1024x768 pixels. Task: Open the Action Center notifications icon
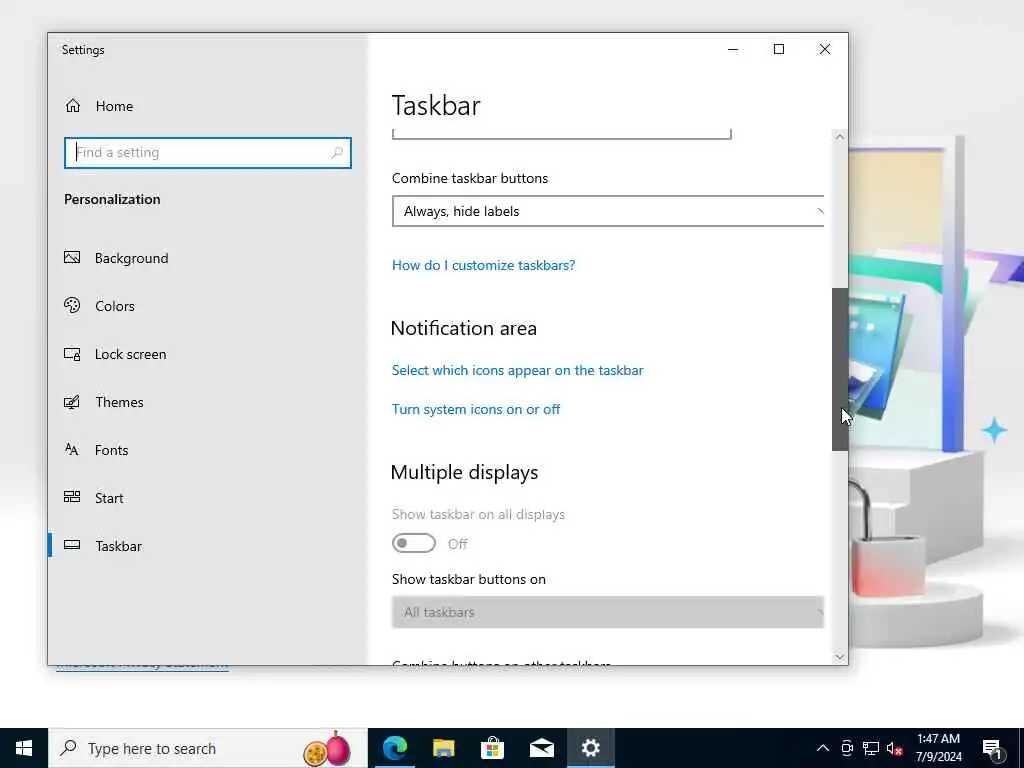click(992, 748)
